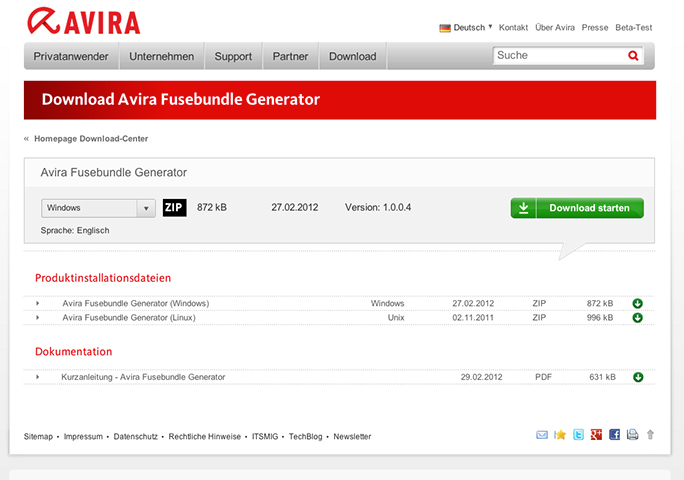
Task: Click the 996 kB size value
Action: coord(600,318)
